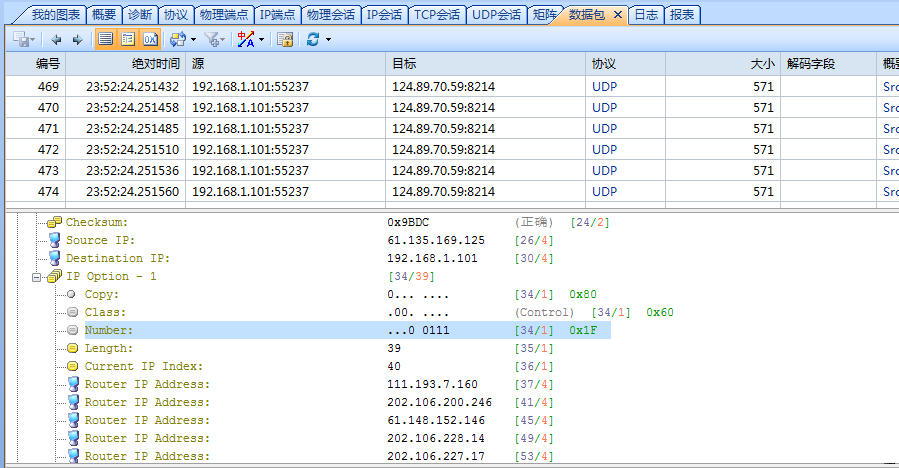Open the display layout dropdown arrow
Image resolution: width=899 pixels, height=468 pixels.
click(194, 40)
